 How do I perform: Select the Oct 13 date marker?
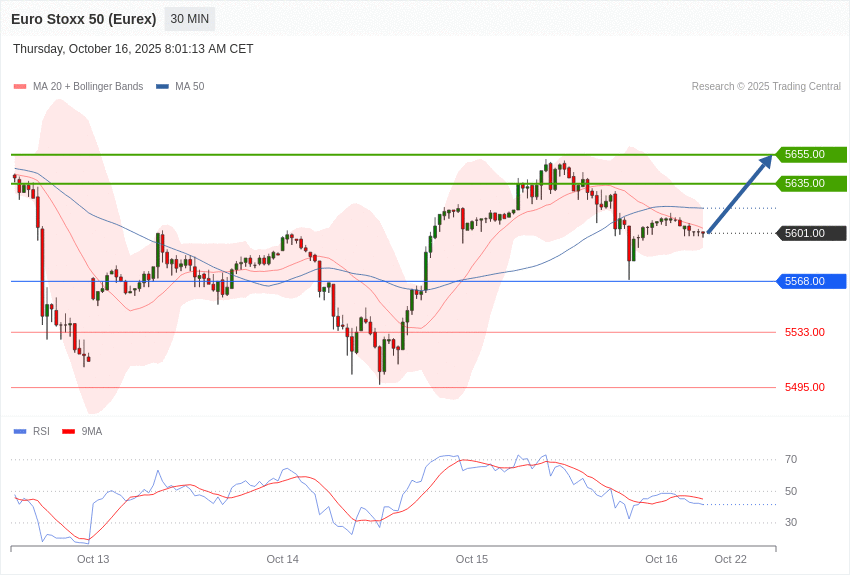[x=93, y=559]
